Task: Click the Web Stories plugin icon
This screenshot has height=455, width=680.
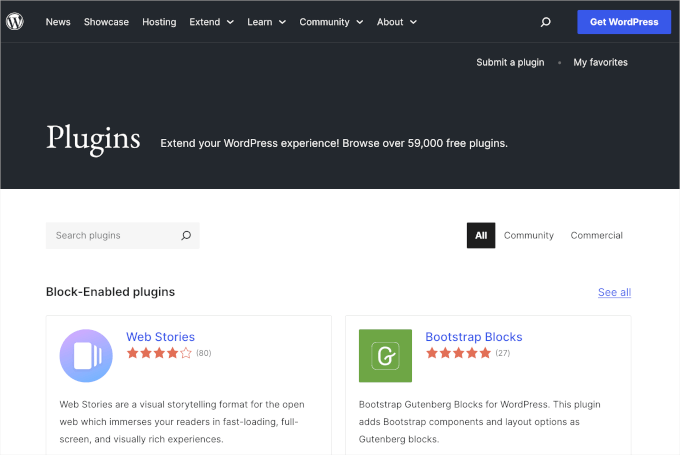Action: pyautogui.click(x=86, y=356)
